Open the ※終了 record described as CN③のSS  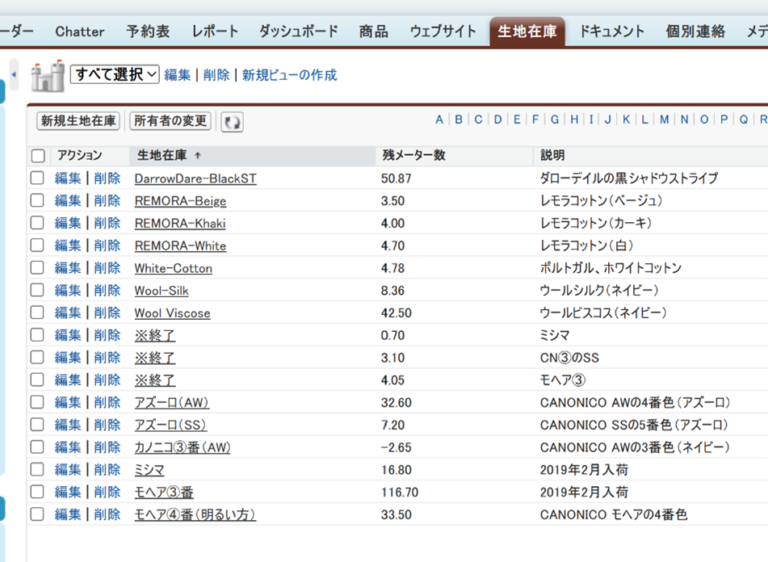(155, 358)
